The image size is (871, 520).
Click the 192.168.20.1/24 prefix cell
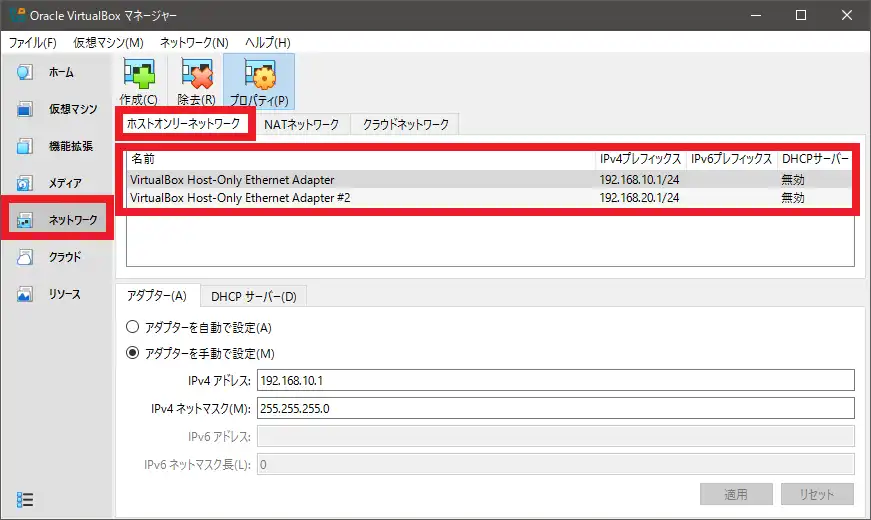click(639, 198)
